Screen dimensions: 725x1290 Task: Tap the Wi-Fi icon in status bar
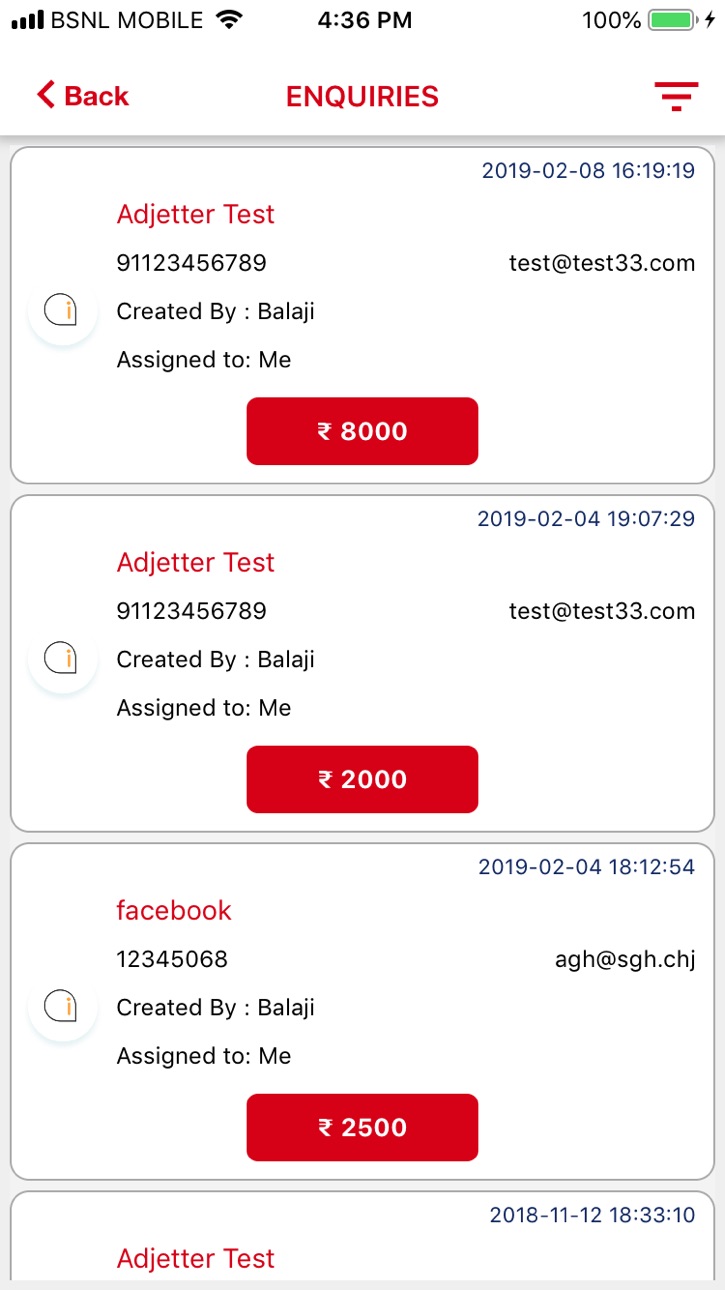point(230,20)
